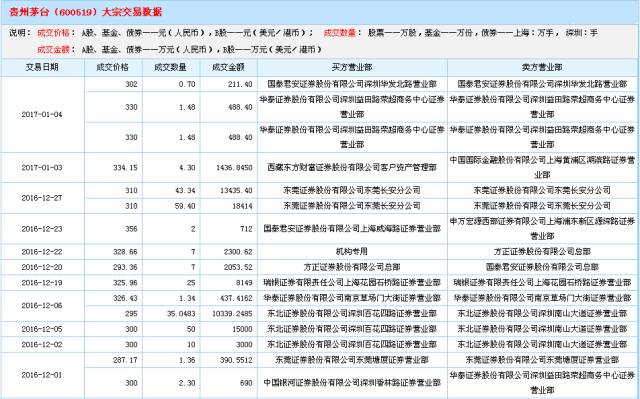Select the 2017-01-04 date cell
This screenshot has width=640, height=399.
point(42,115)
